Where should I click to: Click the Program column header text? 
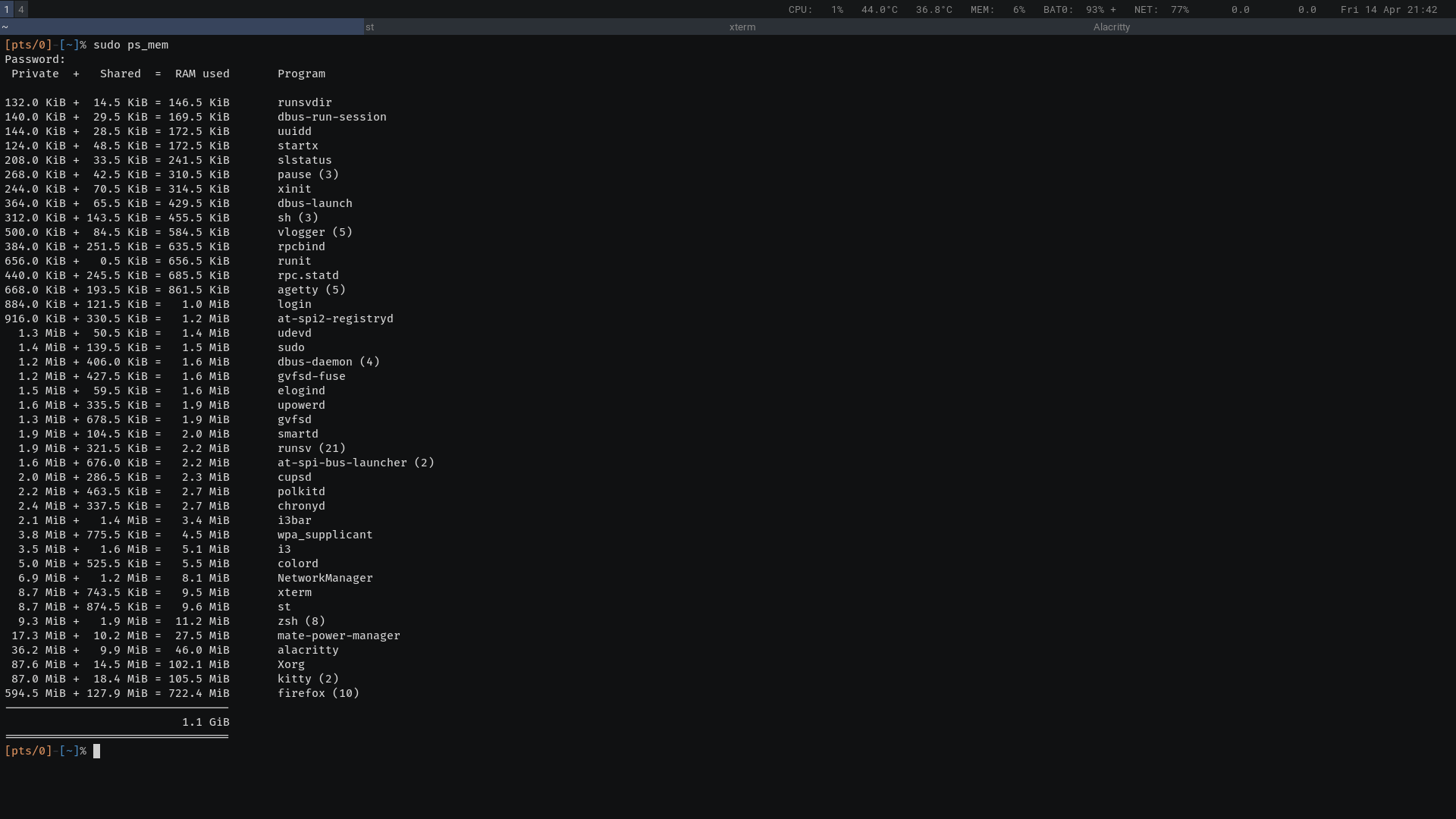[301, 74]
